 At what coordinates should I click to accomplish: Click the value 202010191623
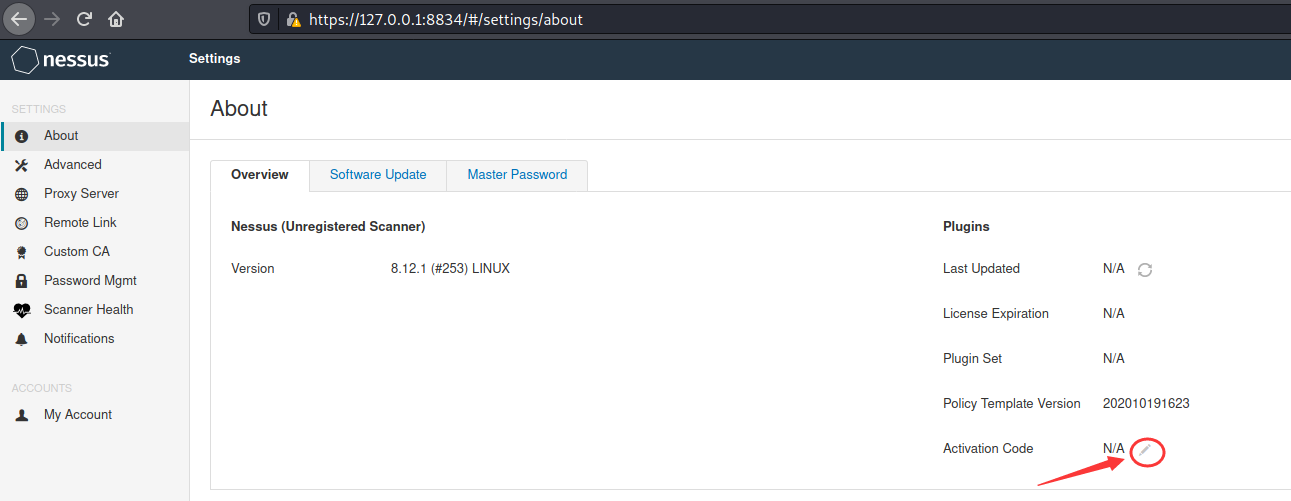point(1146,404)
